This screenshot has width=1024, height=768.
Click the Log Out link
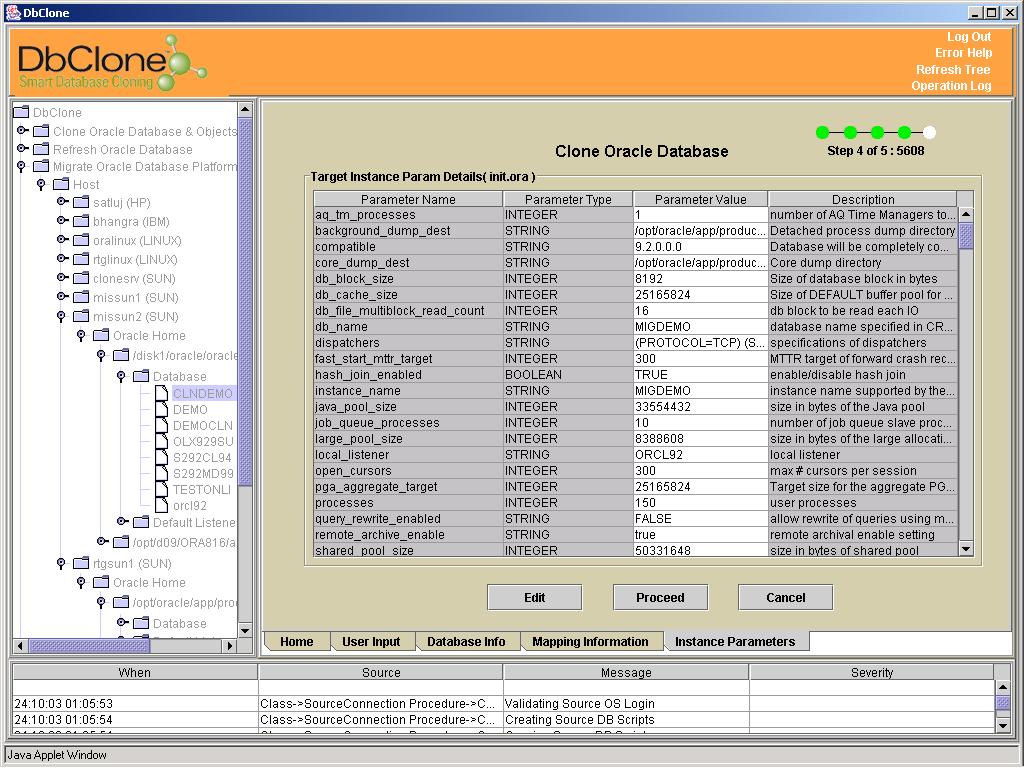coord(969,37)
